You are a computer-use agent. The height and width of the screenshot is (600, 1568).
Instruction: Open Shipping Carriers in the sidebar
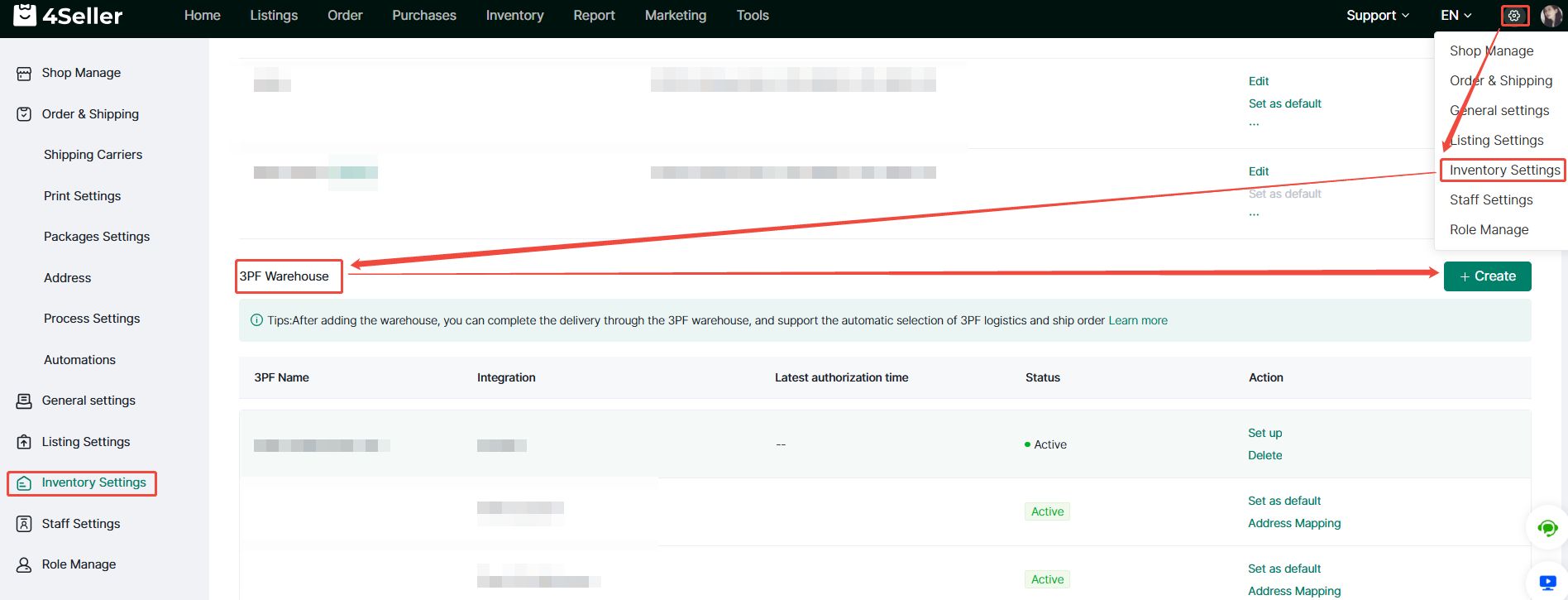pos(93,155)
